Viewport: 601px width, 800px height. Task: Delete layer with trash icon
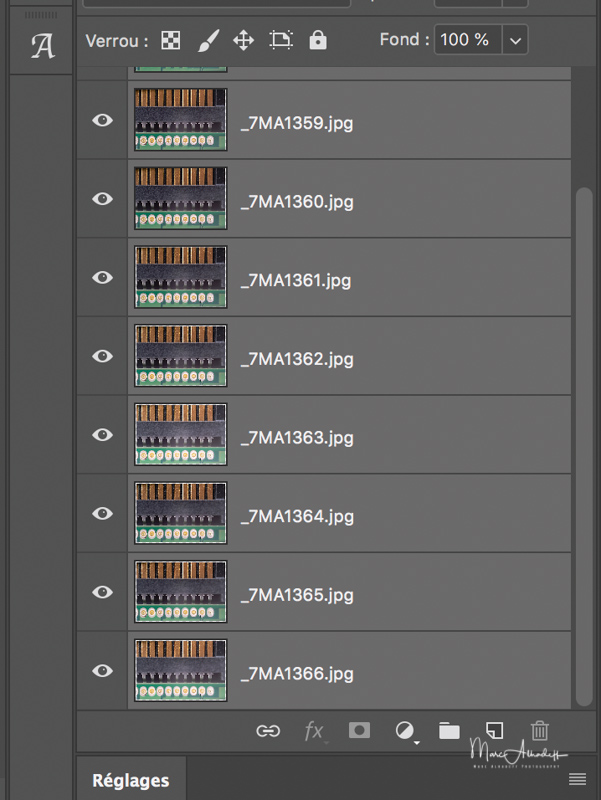click(x=540, y=731)
